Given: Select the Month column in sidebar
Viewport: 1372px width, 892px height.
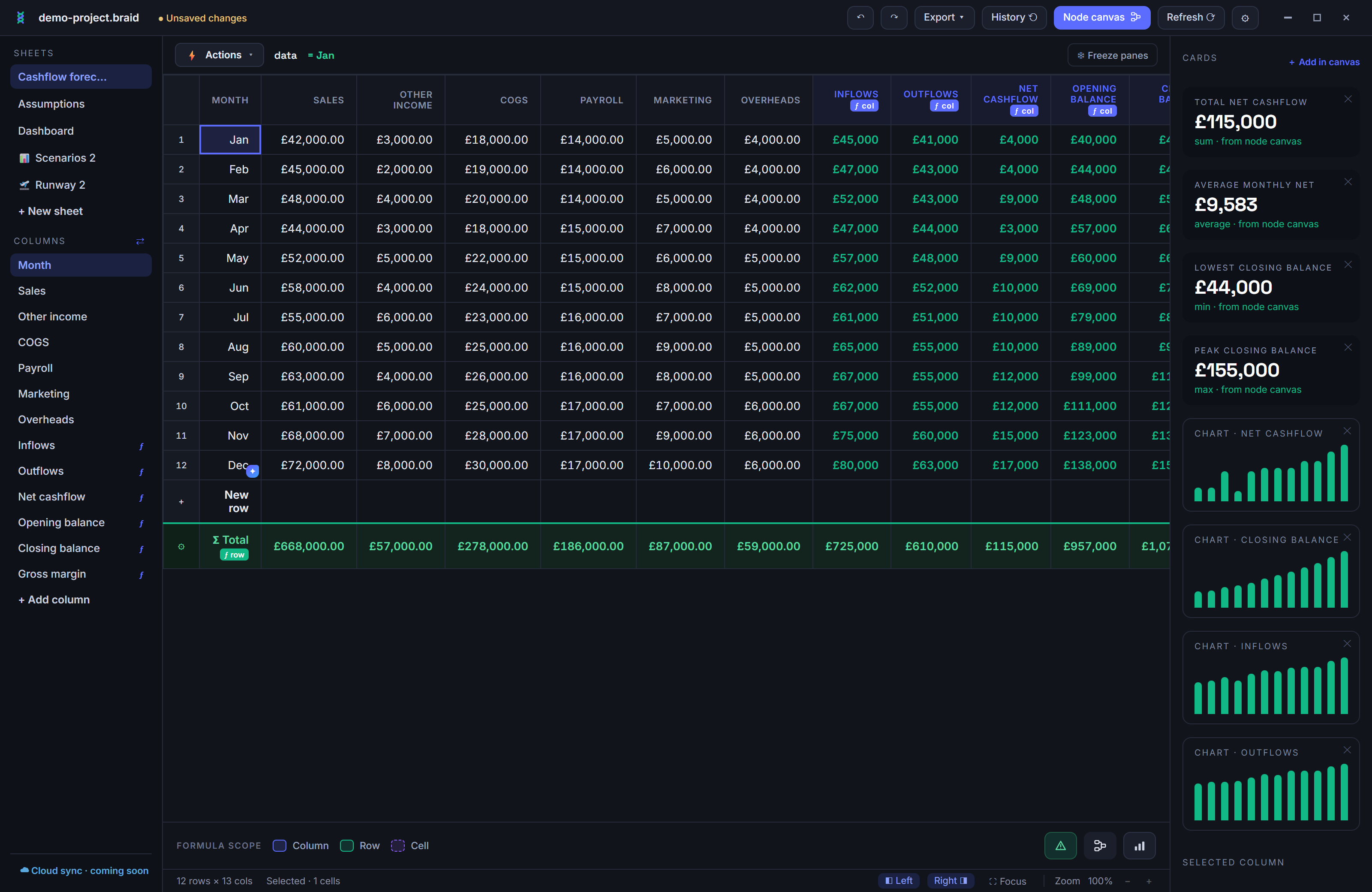Looking at the screenshot, I should [x=81, y=265].
